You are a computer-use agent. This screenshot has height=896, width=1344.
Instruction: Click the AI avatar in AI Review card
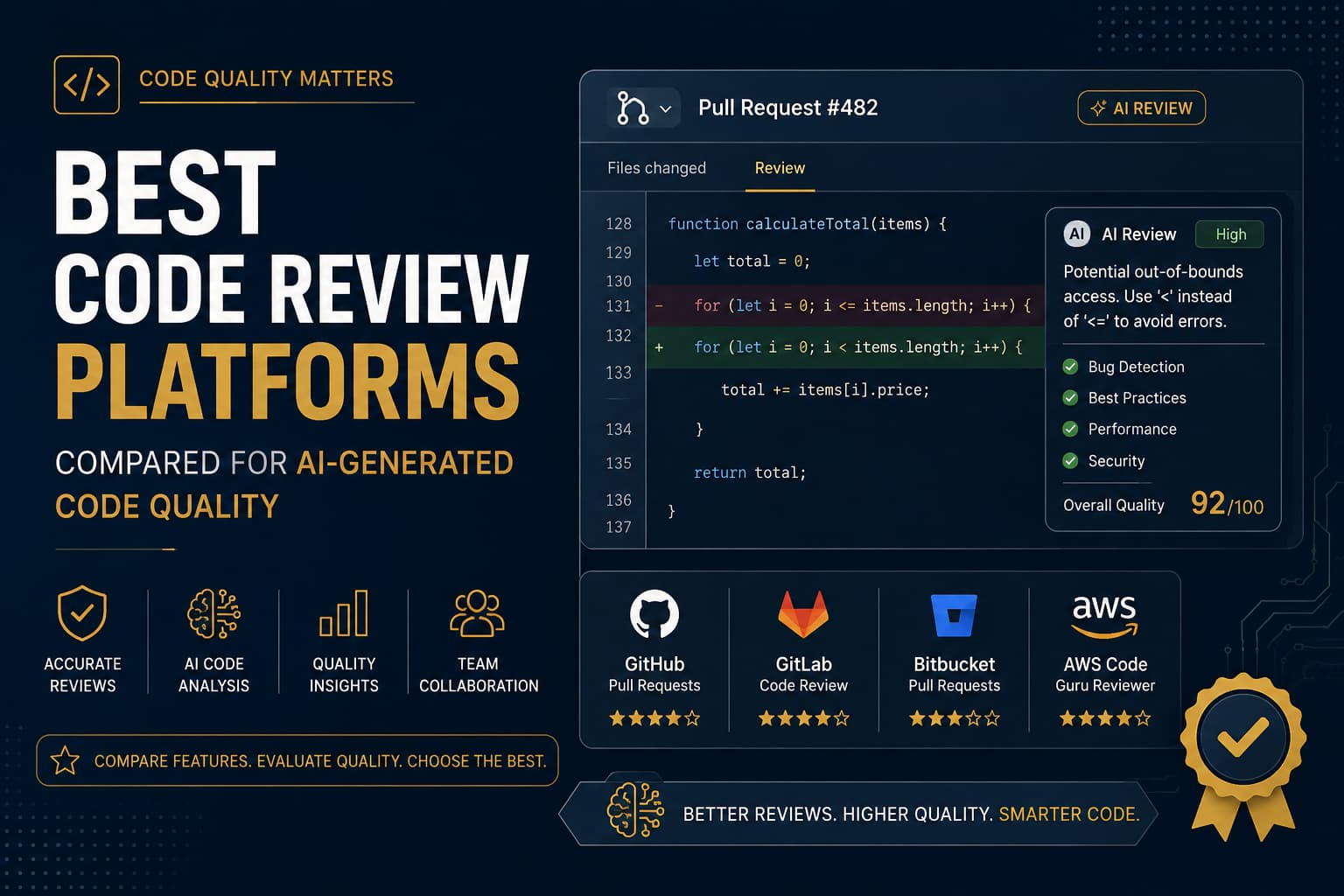1077,234
